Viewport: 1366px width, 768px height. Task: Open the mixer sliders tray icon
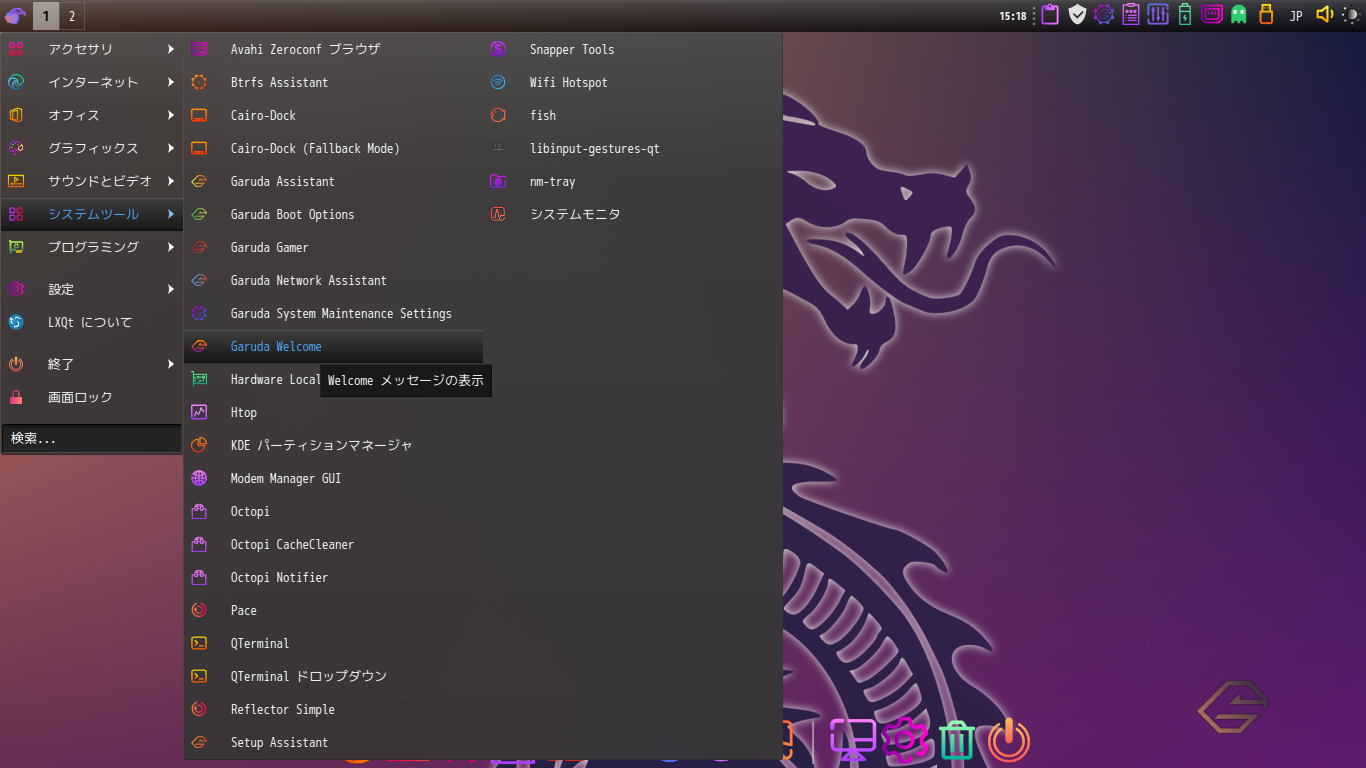pyautogui.click(x=1158, y=15)
